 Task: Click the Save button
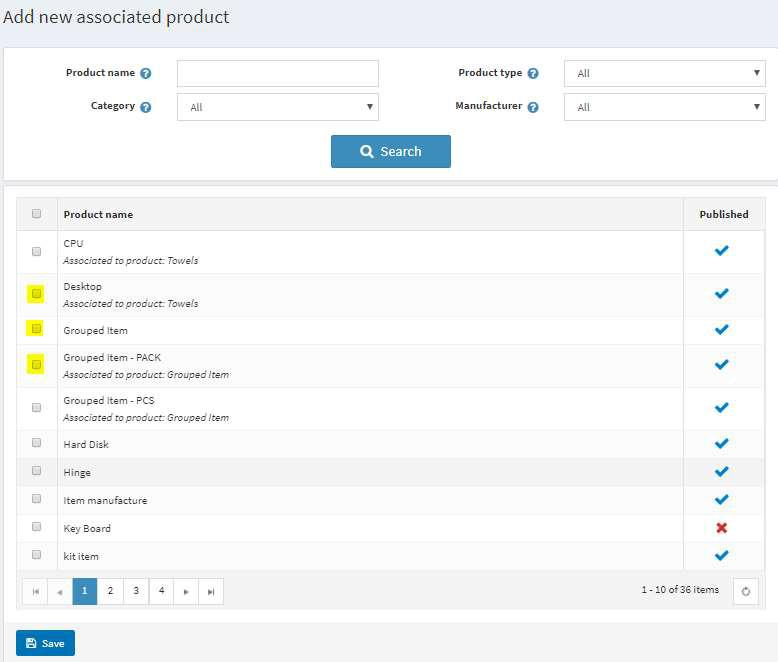pos(45,643)
